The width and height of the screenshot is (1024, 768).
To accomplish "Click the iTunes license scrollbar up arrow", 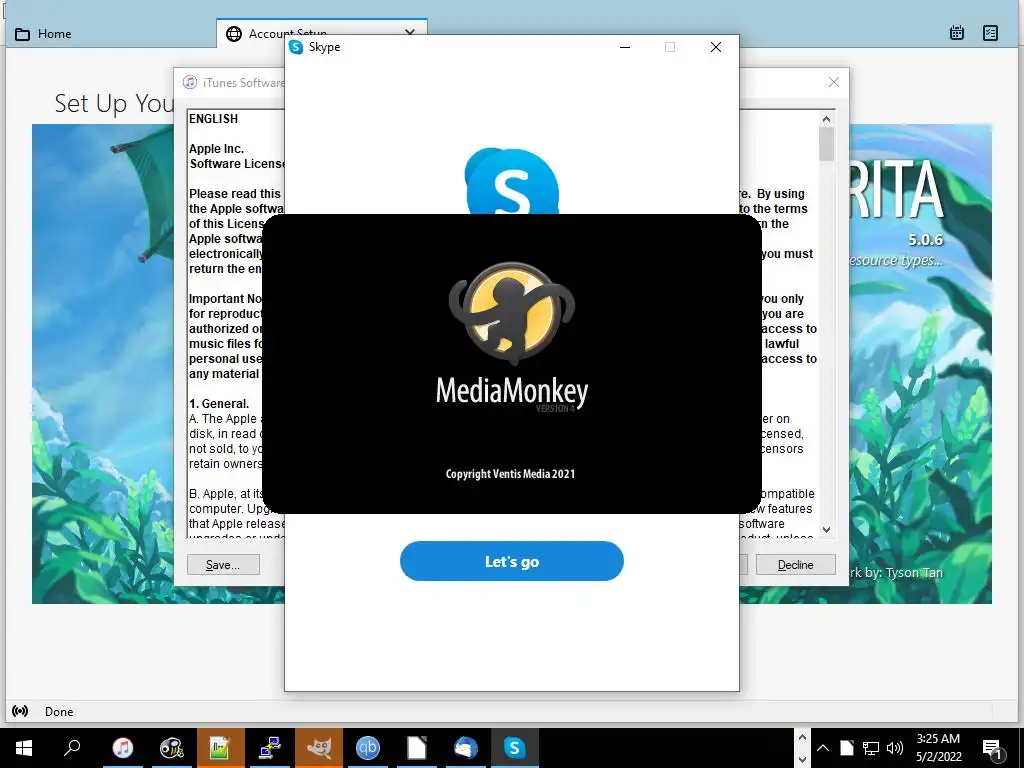I will (826, 119).
